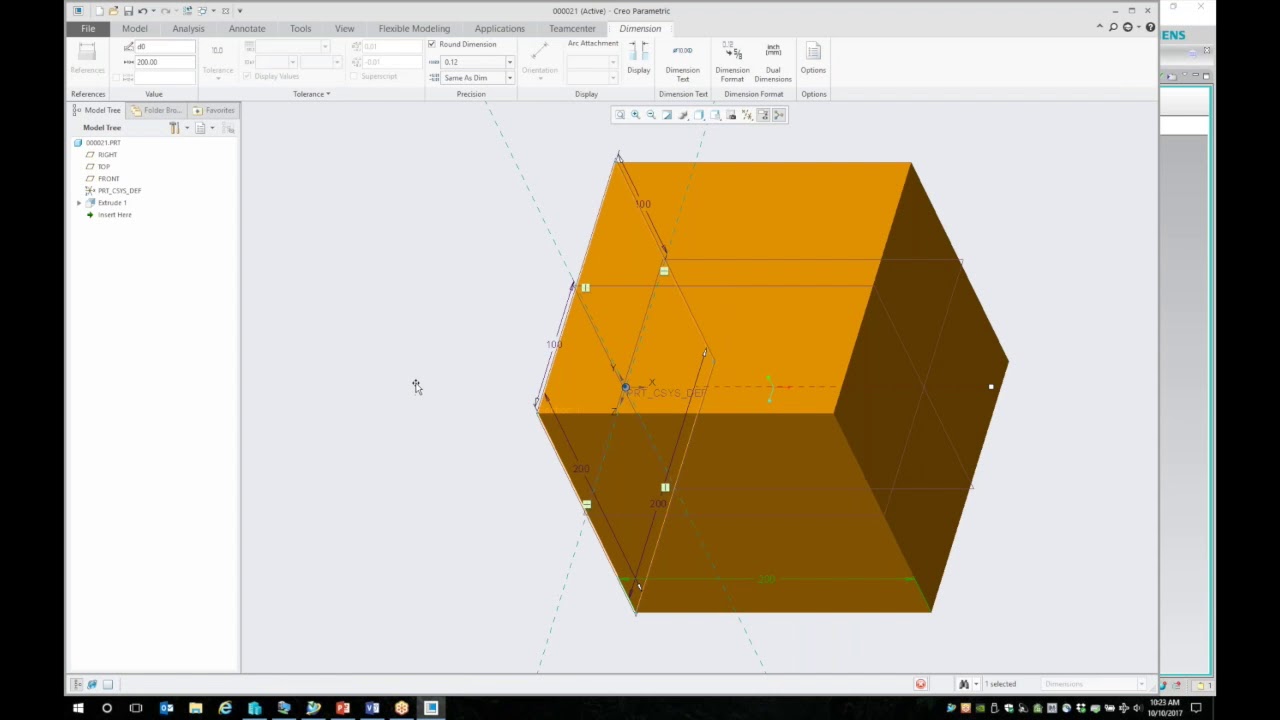Open the tree Show options list icon
The width and height of the screenshot is (1280, 720).
pyautogui.click(x=200, y=128)
